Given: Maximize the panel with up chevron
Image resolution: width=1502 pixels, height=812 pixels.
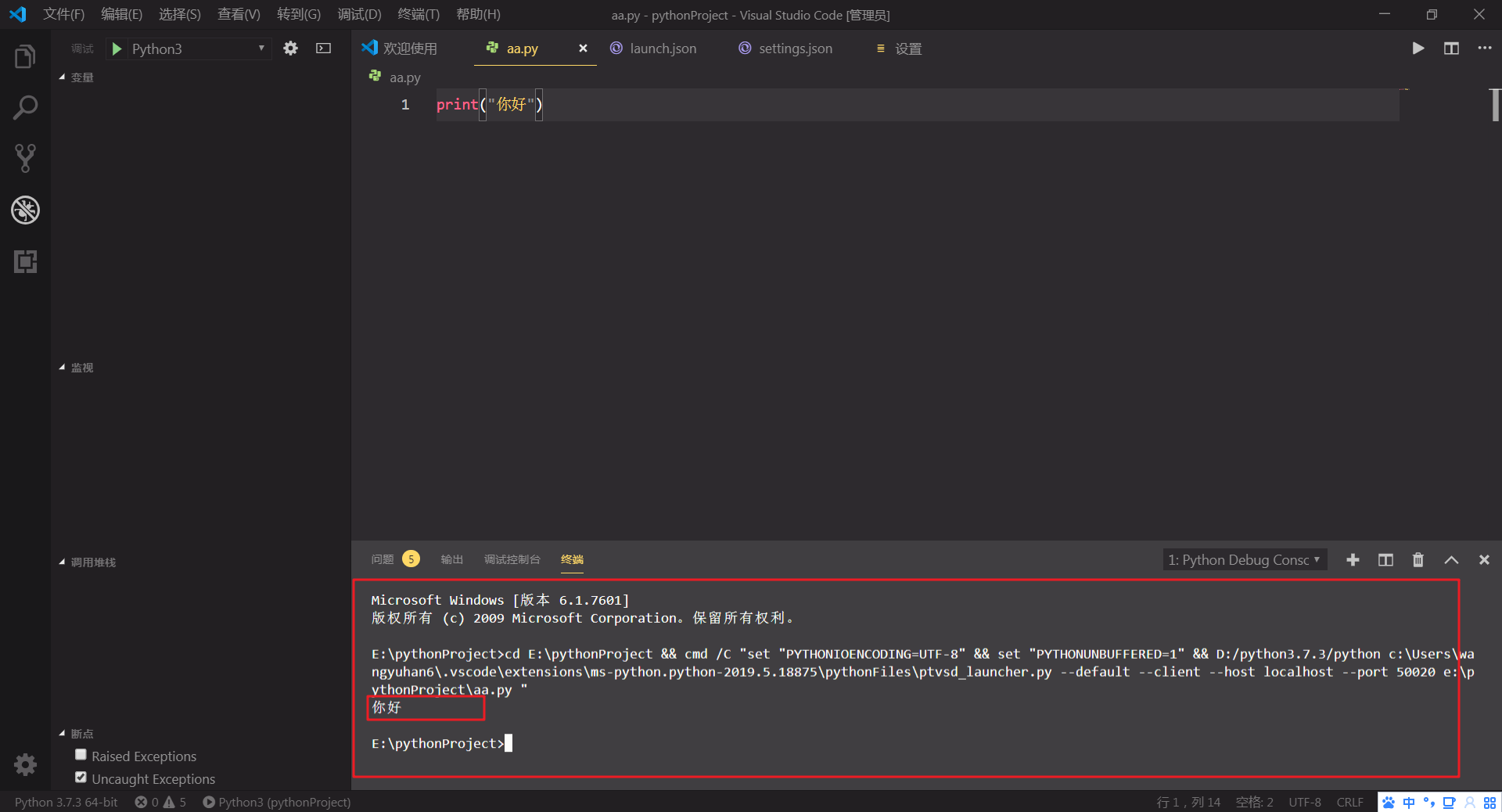Looking at the screenshot, I should [1451, 560].
